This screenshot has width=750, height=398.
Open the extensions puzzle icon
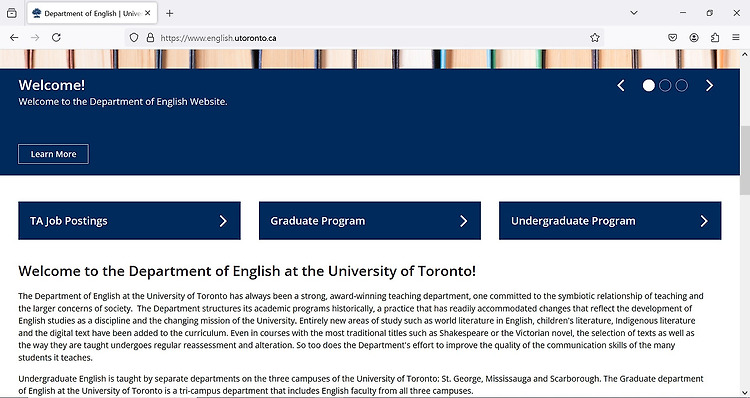click(715, 37)
